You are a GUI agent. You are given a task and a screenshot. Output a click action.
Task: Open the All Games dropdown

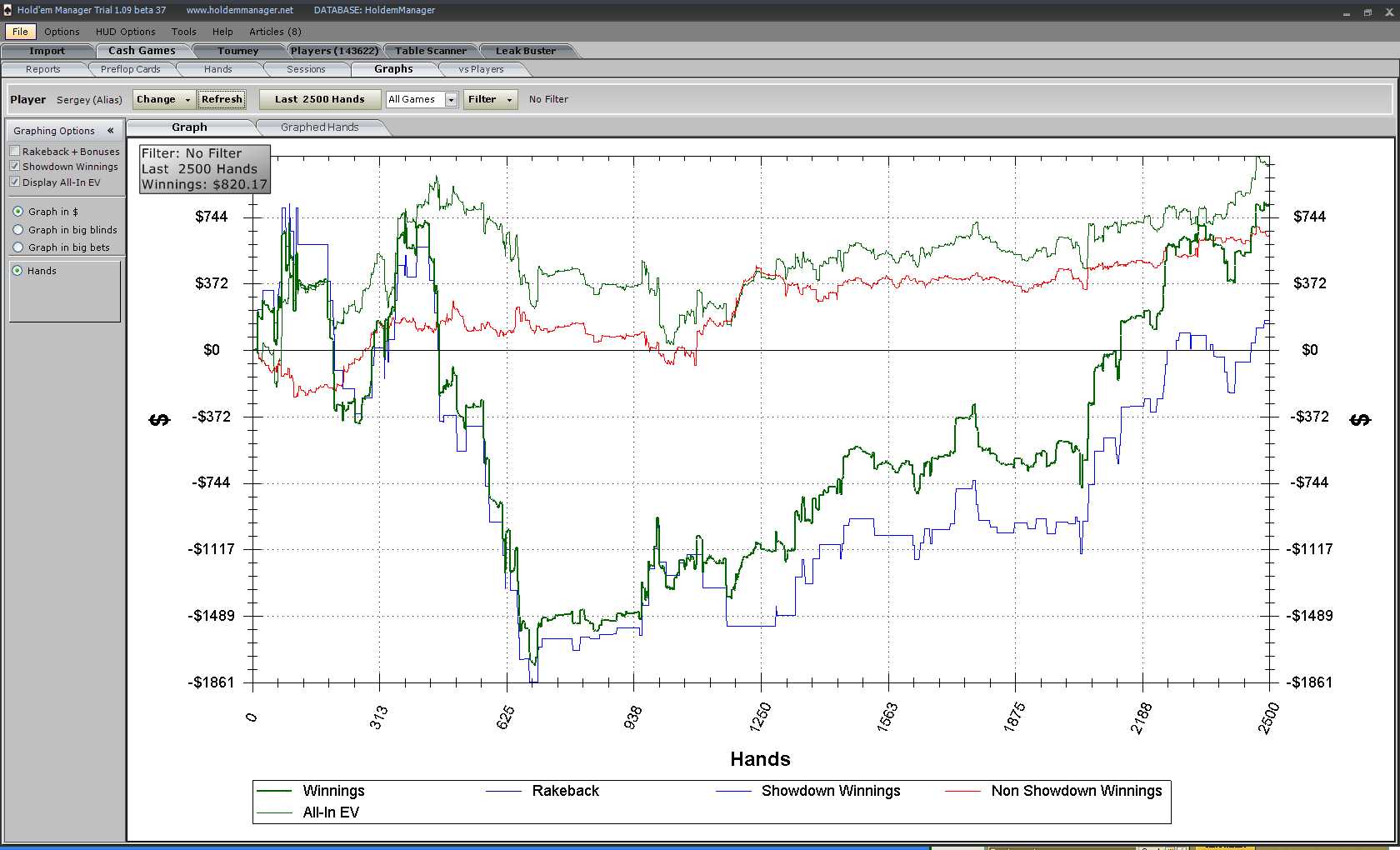pyautogui.click(x=422, y=99)
